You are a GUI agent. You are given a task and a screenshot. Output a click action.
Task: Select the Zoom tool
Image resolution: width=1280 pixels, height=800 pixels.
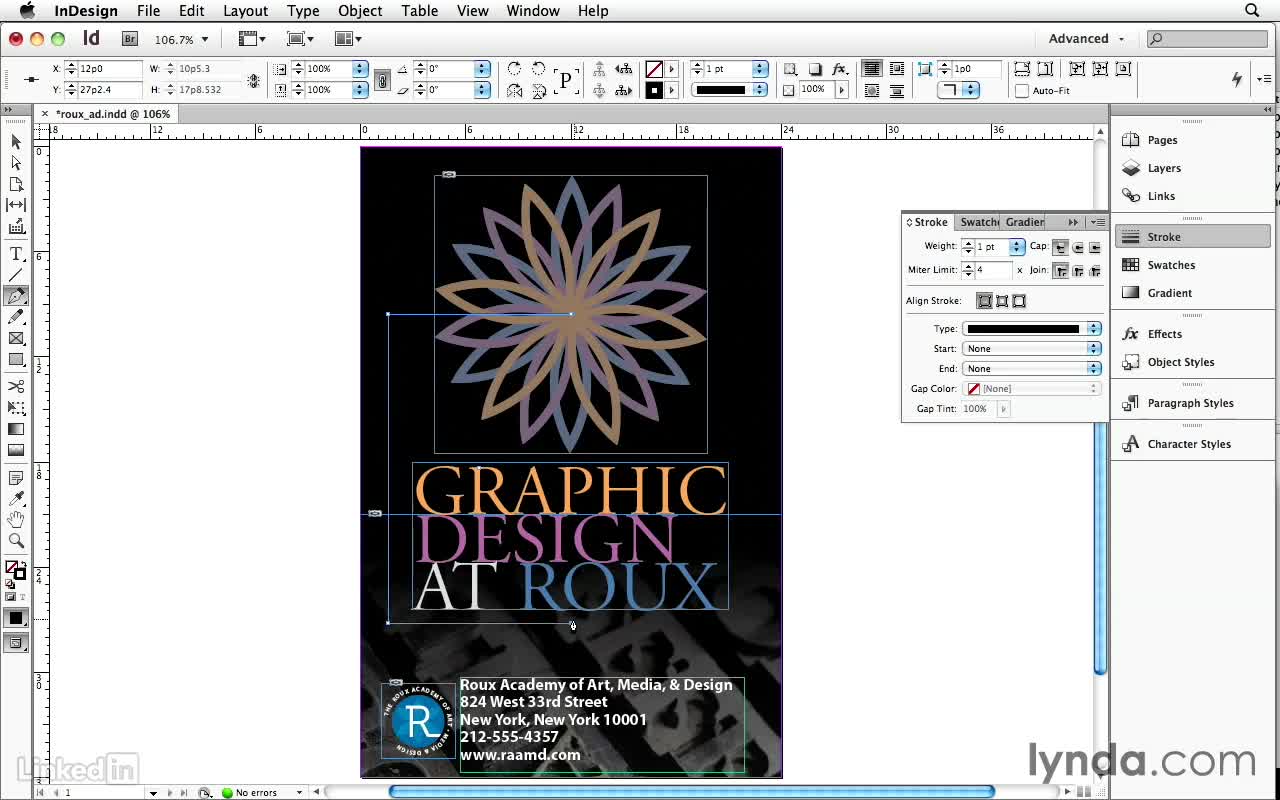click(16, 541)
